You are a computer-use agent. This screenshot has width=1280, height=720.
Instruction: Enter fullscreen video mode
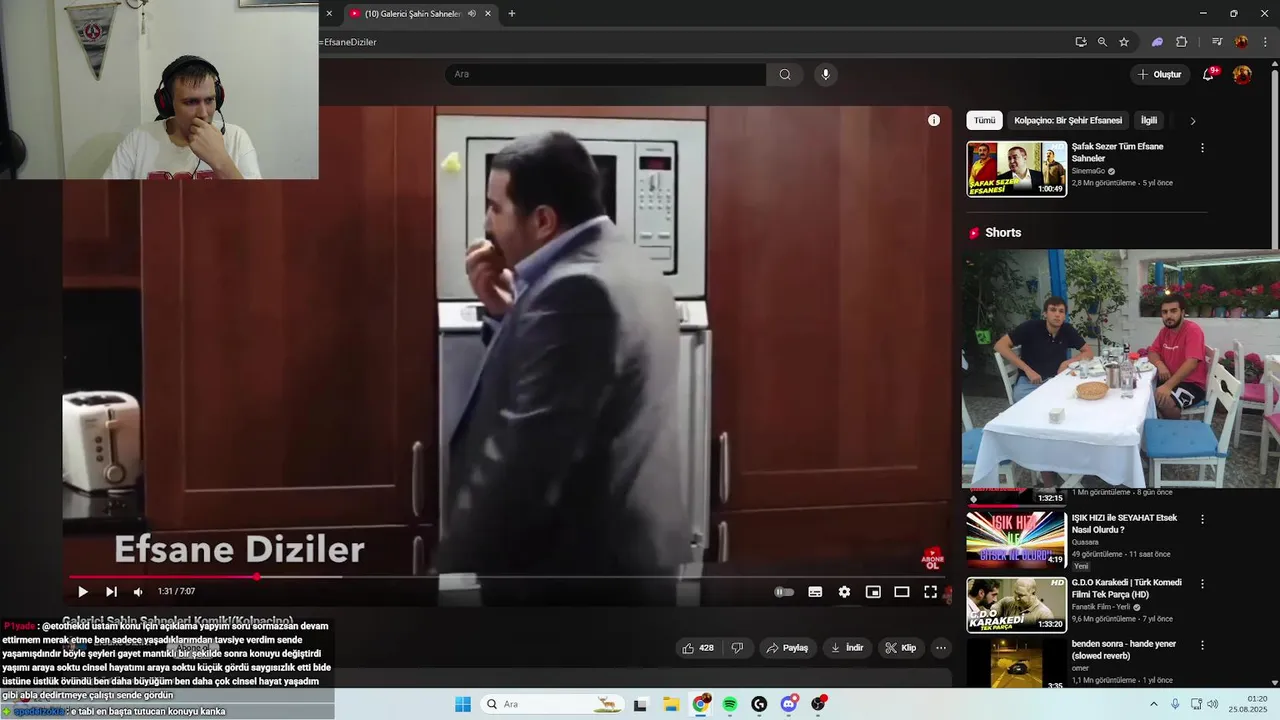pos(930,592)
